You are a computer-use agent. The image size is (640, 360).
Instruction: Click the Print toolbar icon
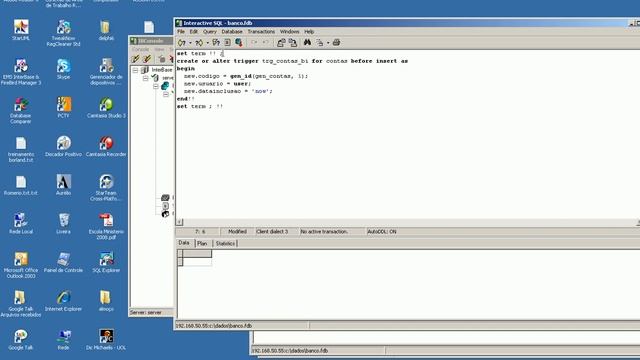336,42
